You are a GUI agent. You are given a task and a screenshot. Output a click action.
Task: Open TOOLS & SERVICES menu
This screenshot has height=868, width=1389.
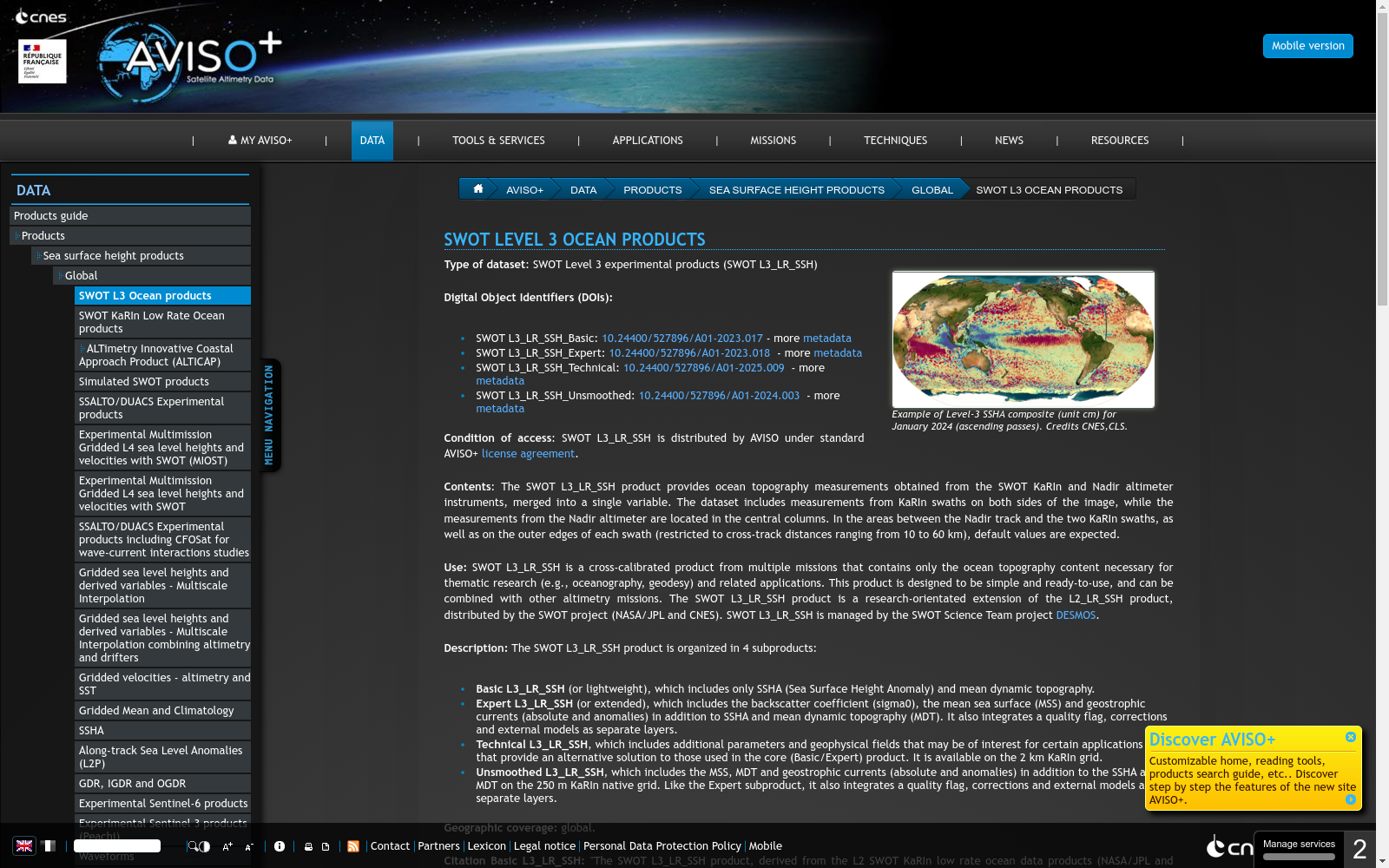pos(498,141)
